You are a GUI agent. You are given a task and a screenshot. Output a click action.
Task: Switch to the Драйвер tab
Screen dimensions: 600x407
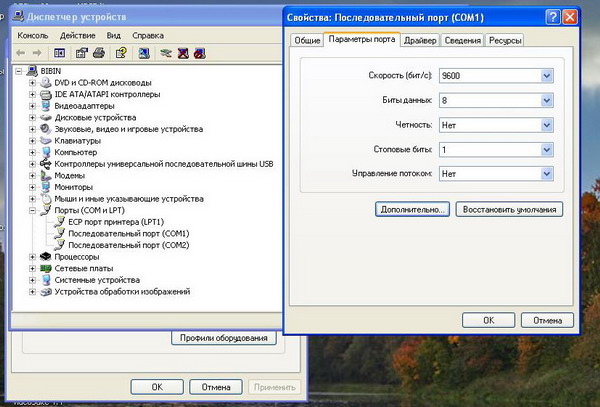(420, 40)
